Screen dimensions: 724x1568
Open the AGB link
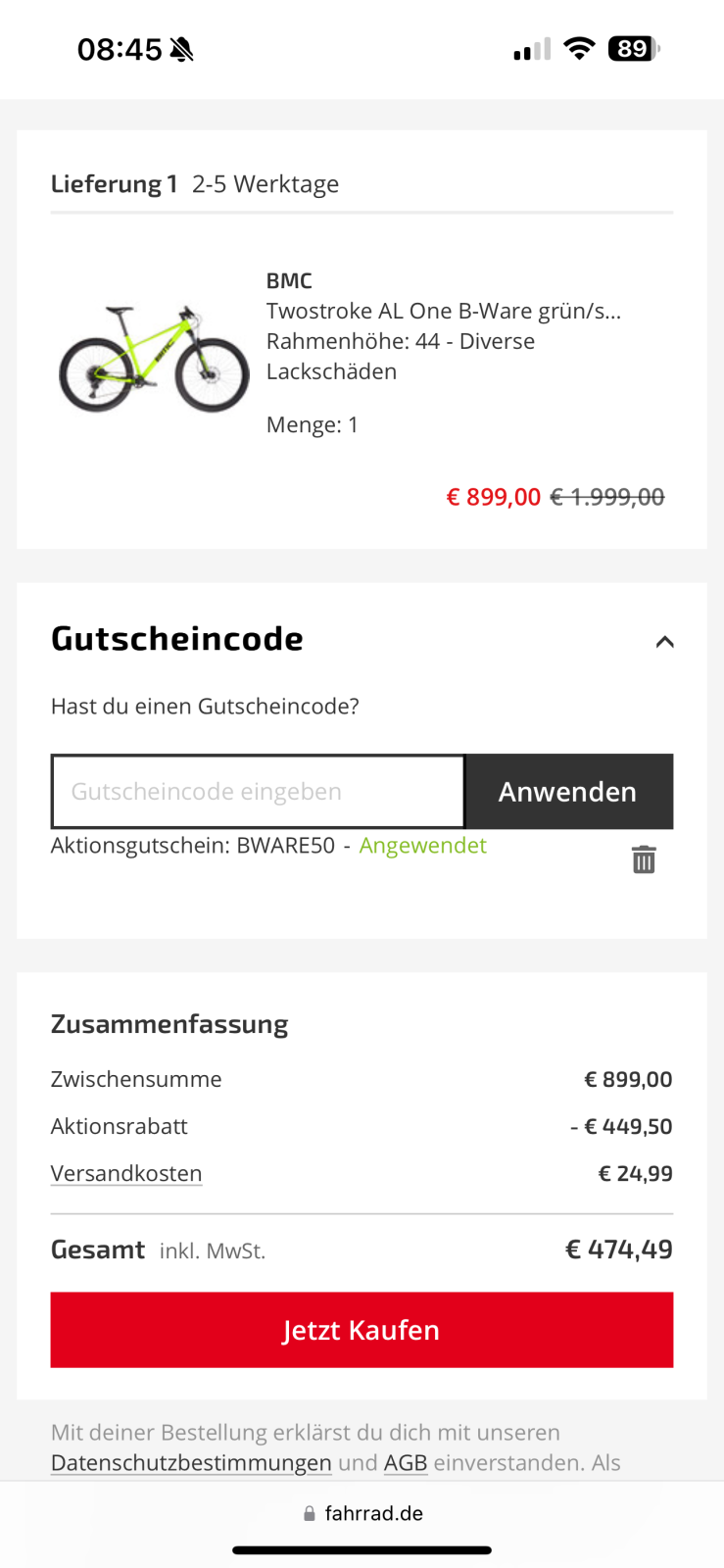click(x=406, y=1463)
